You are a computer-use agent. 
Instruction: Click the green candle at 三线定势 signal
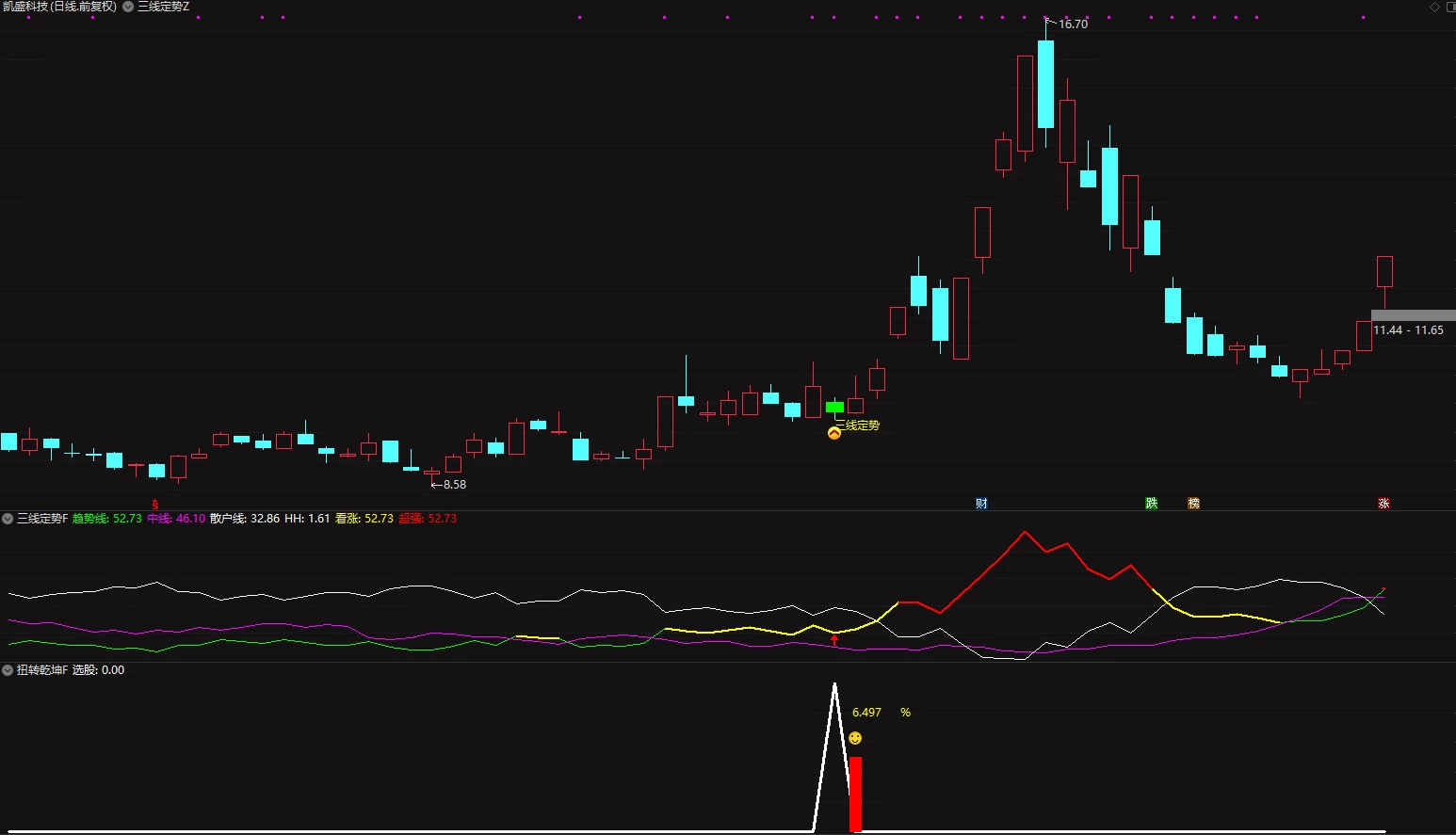[834, 408]
